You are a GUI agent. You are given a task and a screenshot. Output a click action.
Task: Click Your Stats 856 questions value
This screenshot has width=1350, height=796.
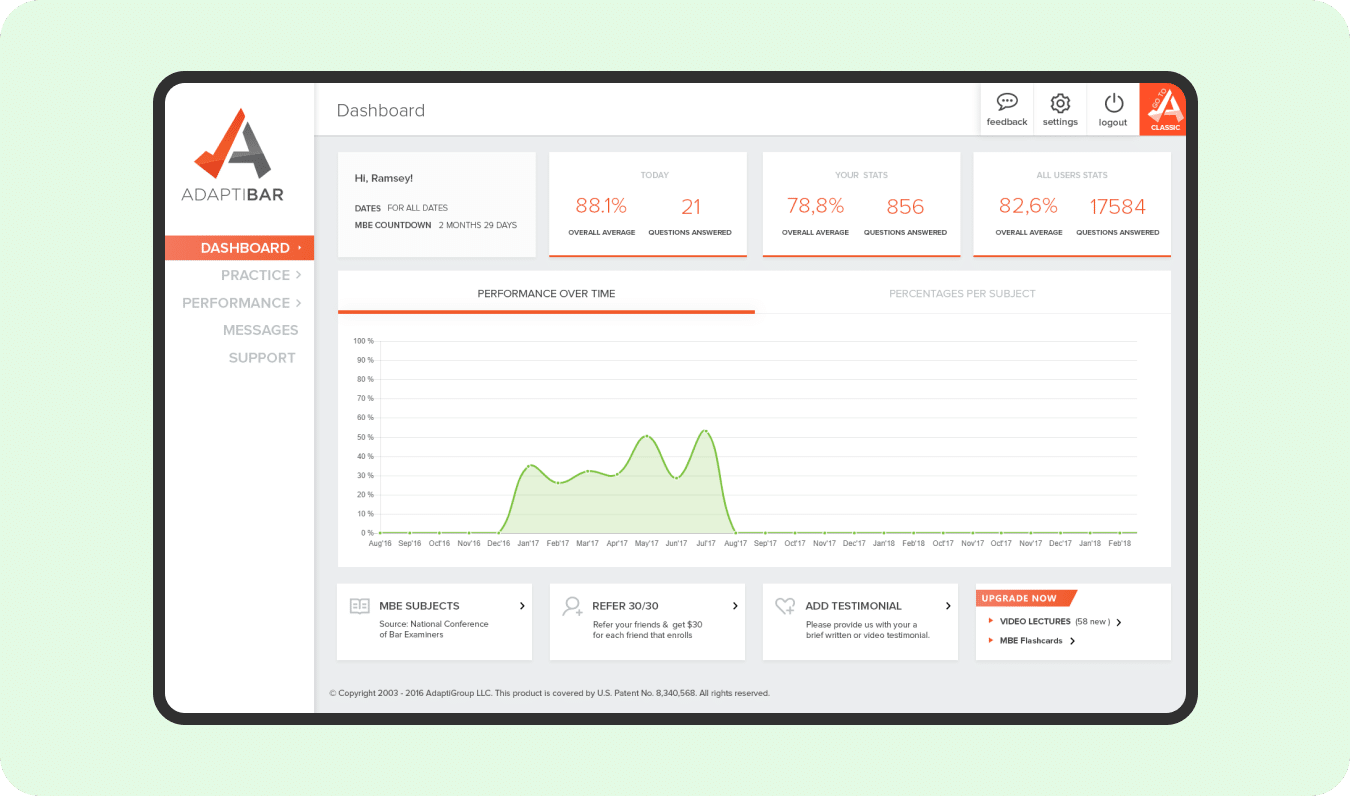pos(905,207)
